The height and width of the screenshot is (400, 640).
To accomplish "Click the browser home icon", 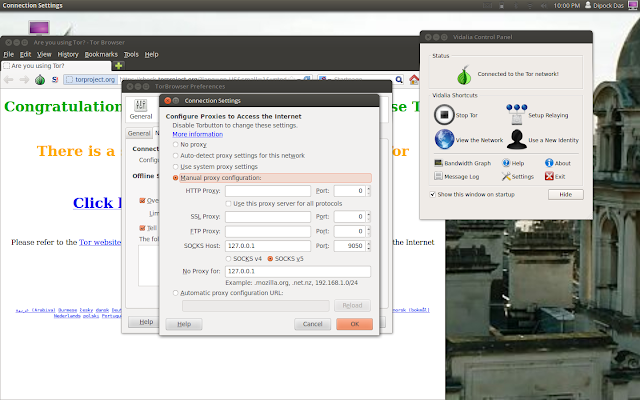I will [414, 80].
